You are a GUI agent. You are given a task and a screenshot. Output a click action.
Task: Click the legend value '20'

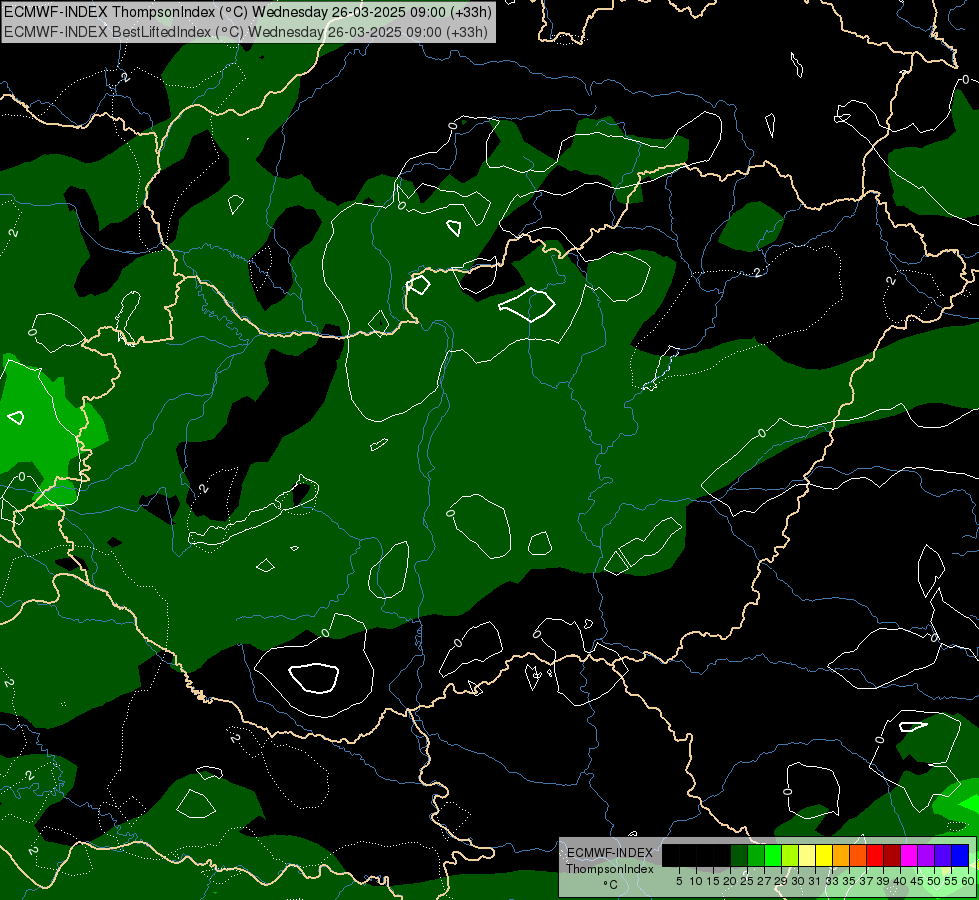point(731,881)
